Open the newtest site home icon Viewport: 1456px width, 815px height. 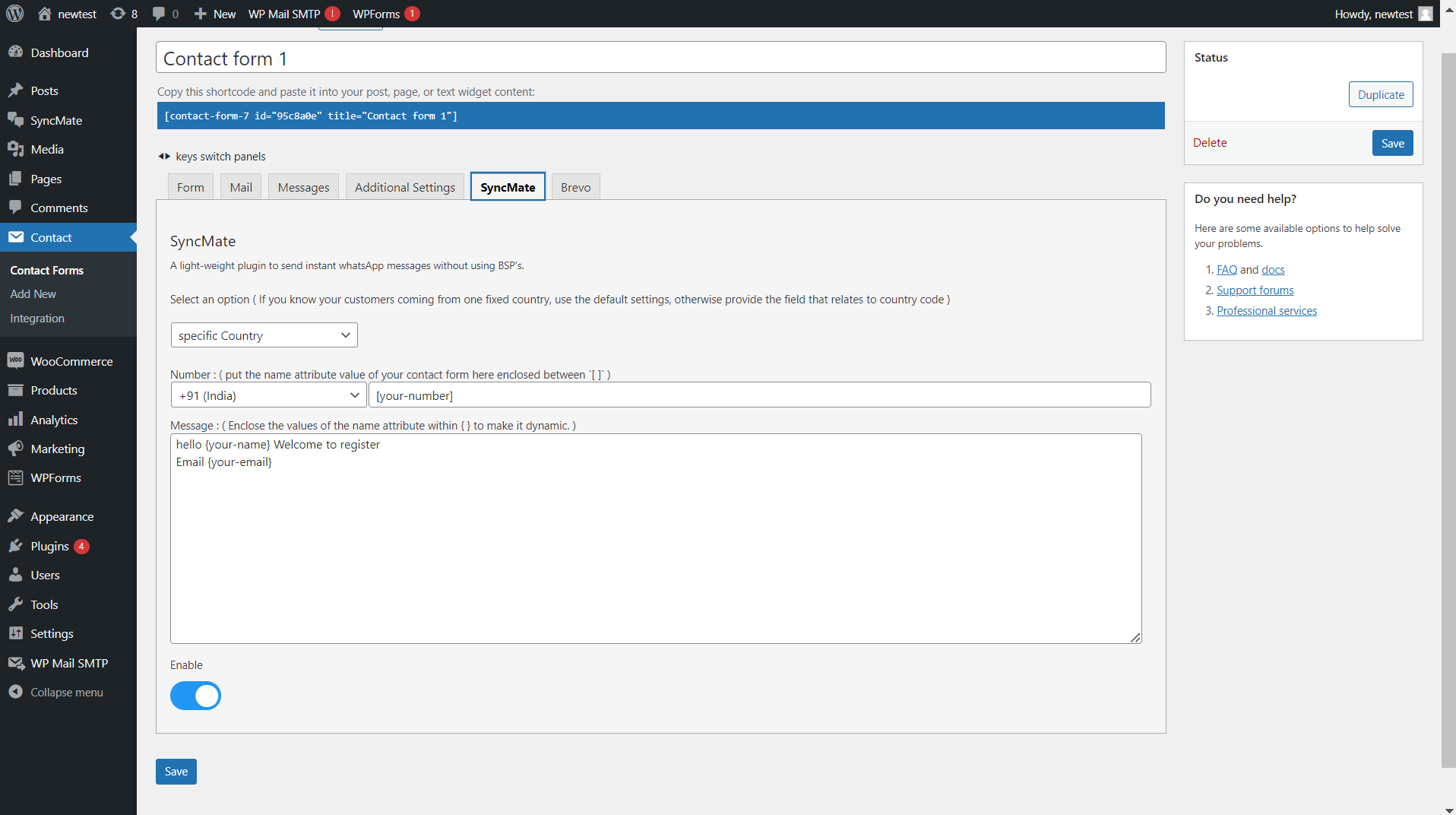pyautogui.click(x=45, y=14)
